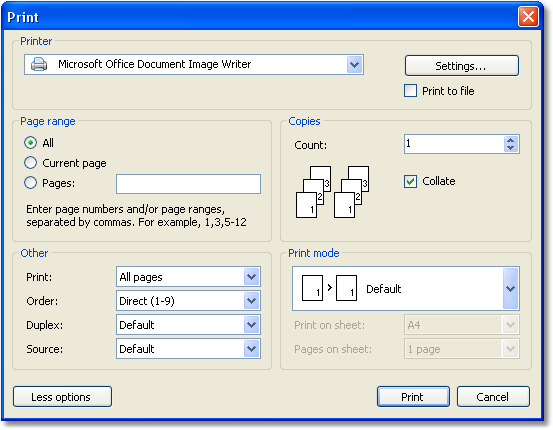553x430 pixels.
Task: Expand the Duplex dropdown
Action: pos(251,325)
